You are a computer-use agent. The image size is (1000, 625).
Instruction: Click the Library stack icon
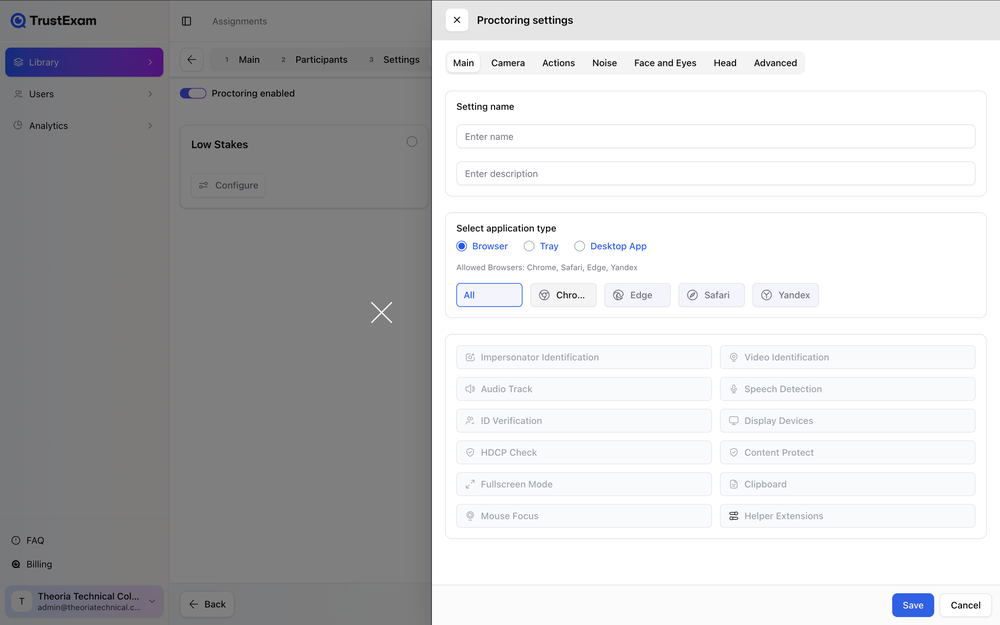(x=18, y=62)
